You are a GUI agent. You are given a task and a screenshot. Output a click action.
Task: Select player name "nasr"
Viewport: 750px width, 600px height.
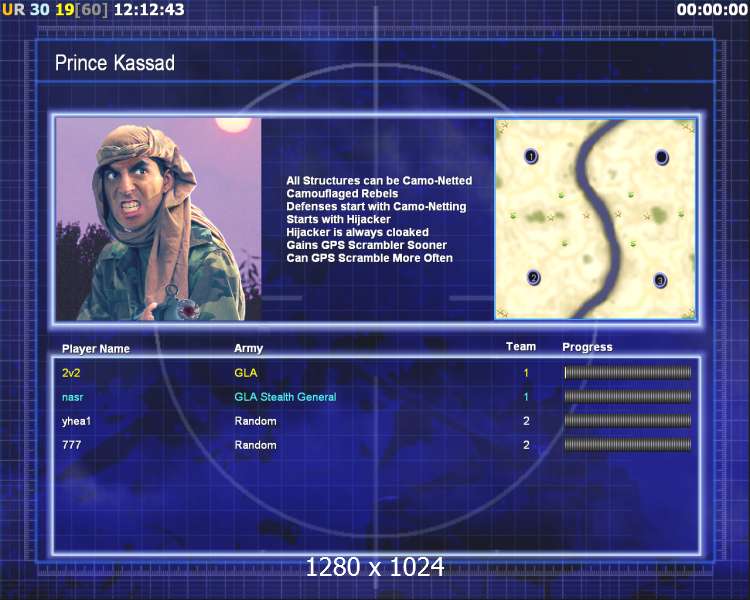coord(72,397)
